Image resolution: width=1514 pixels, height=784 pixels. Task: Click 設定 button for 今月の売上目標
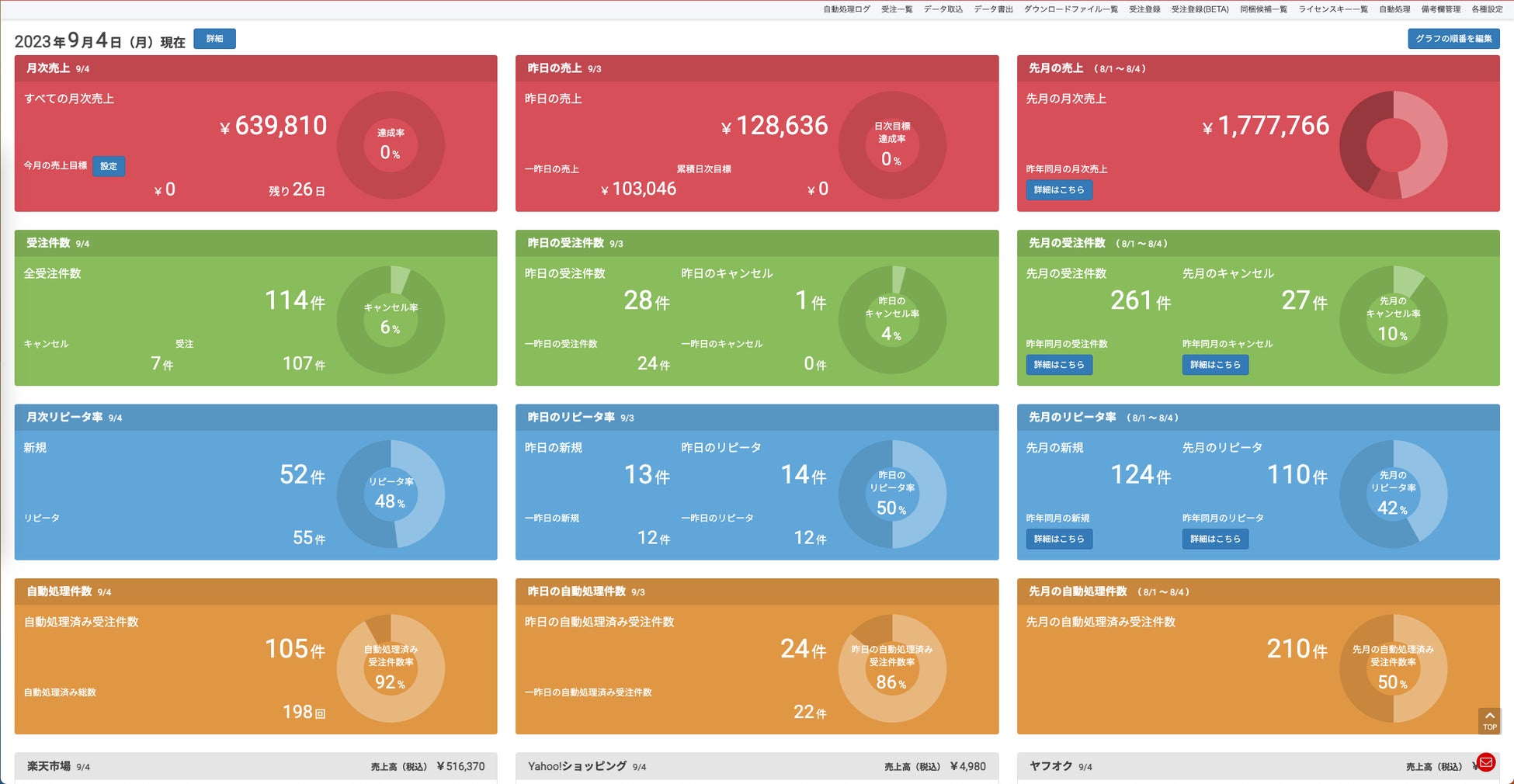pyautogui.click(x=109, y=166)
